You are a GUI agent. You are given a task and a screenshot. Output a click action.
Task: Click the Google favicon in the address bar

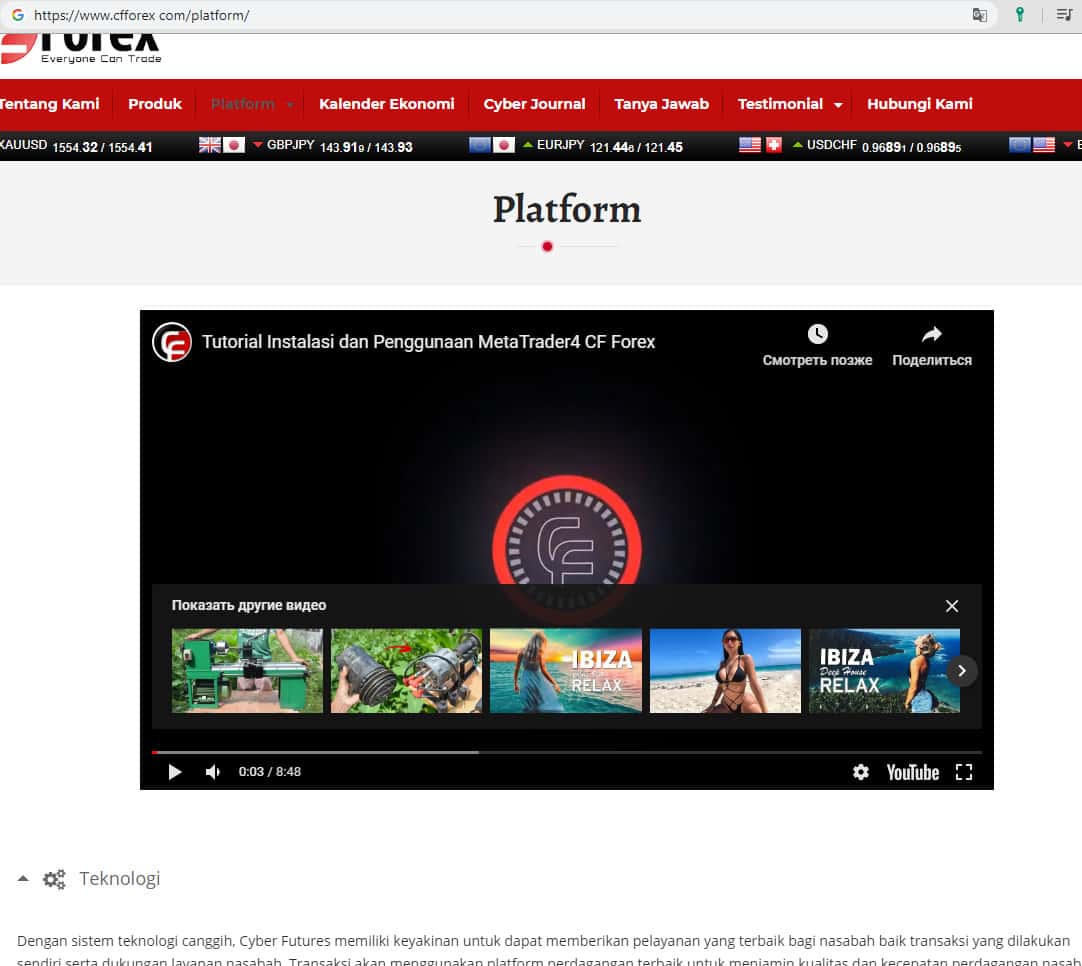coord(17,14)
